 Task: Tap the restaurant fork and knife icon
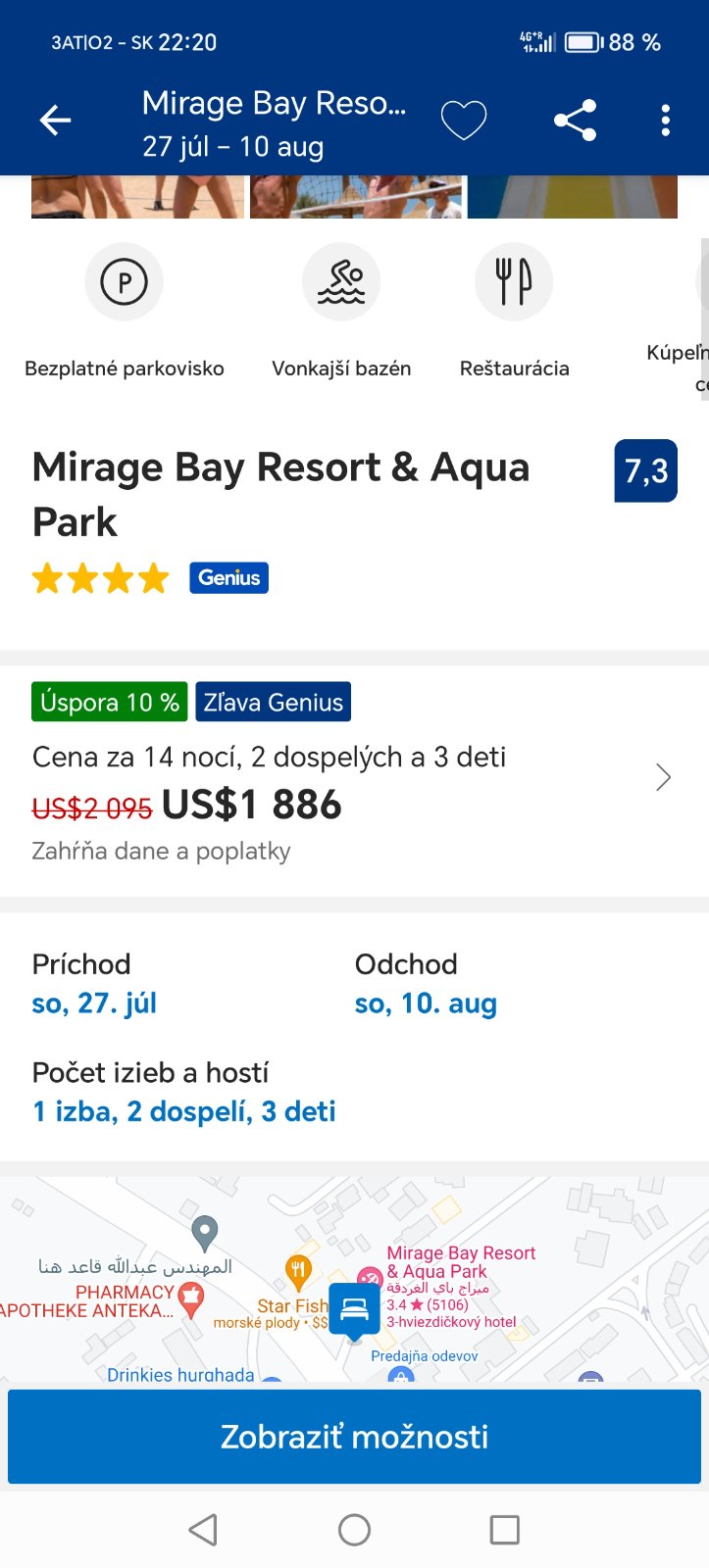(514, 282)
